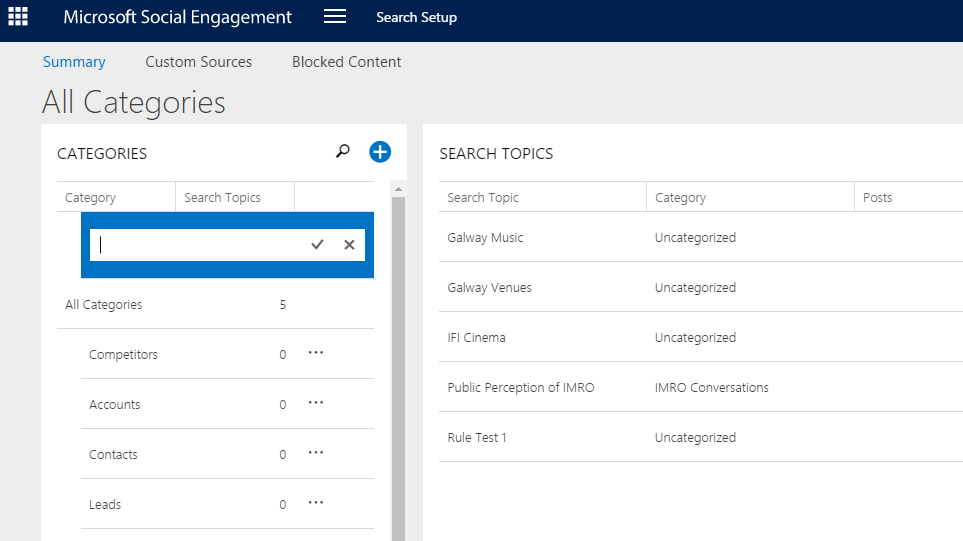This screenshot has width=963, height=541.
Task: Open the Galway Venues search topic
Action: coord(489,287)
